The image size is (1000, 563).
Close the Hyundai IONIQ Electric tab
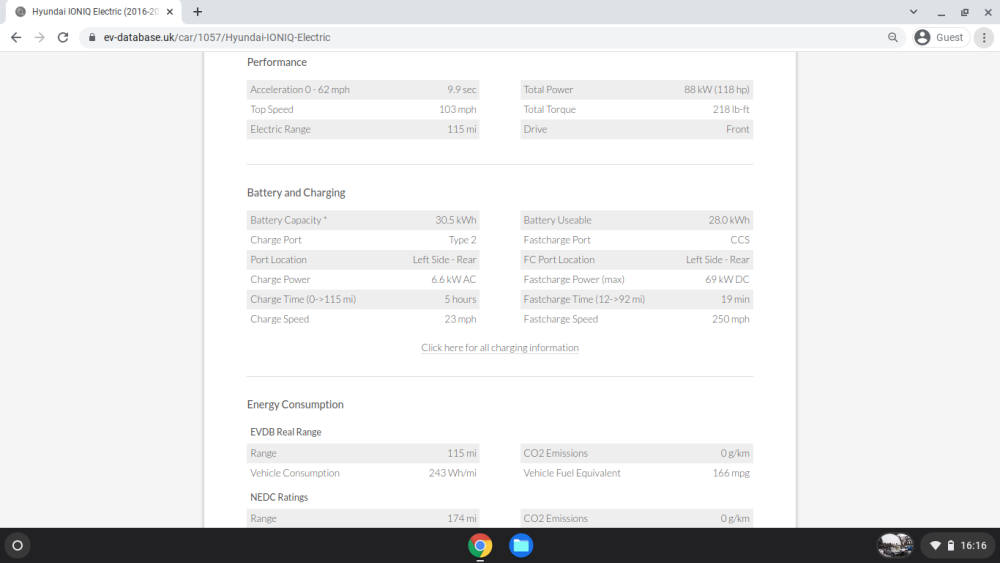tap(170, 11)
